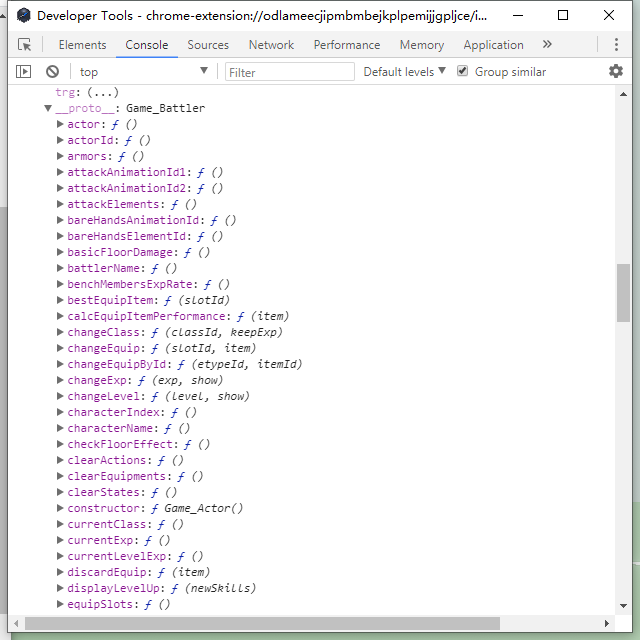Switch to the Elements tab

[x=82, y=45]
